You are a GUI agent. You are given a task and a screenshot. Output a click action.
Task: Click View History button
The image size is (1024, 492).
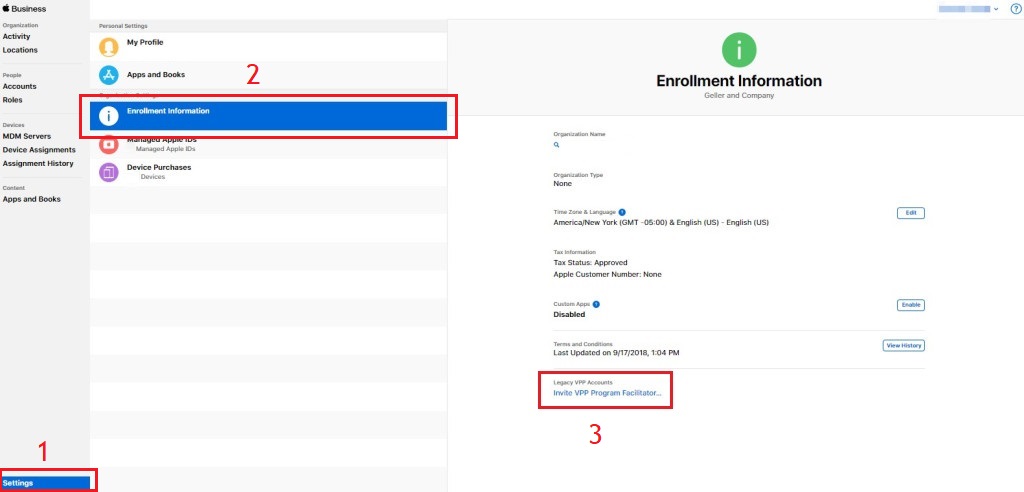[903, 346]
